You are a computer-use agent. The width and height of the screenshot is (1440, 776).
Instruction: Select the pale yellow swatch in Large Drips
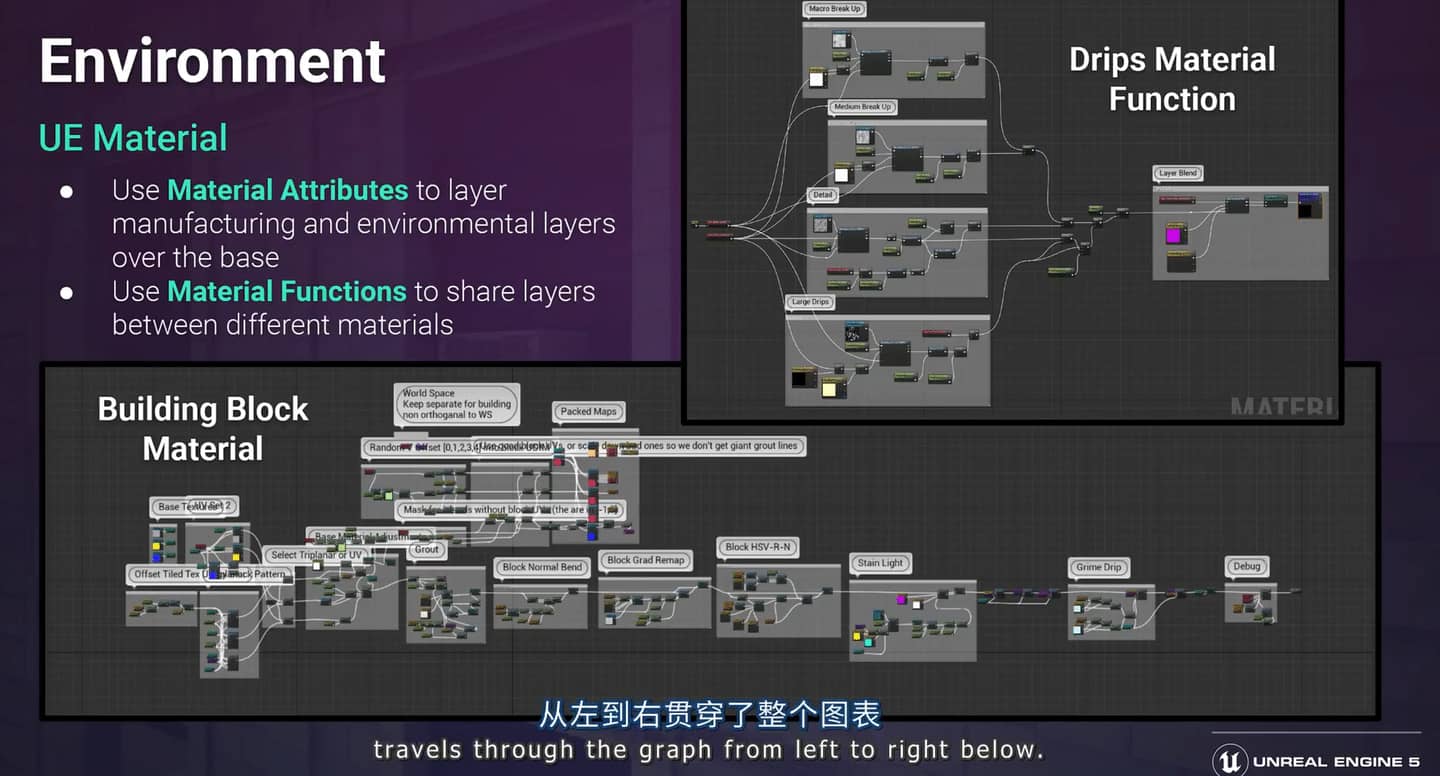tap(829, 388)
